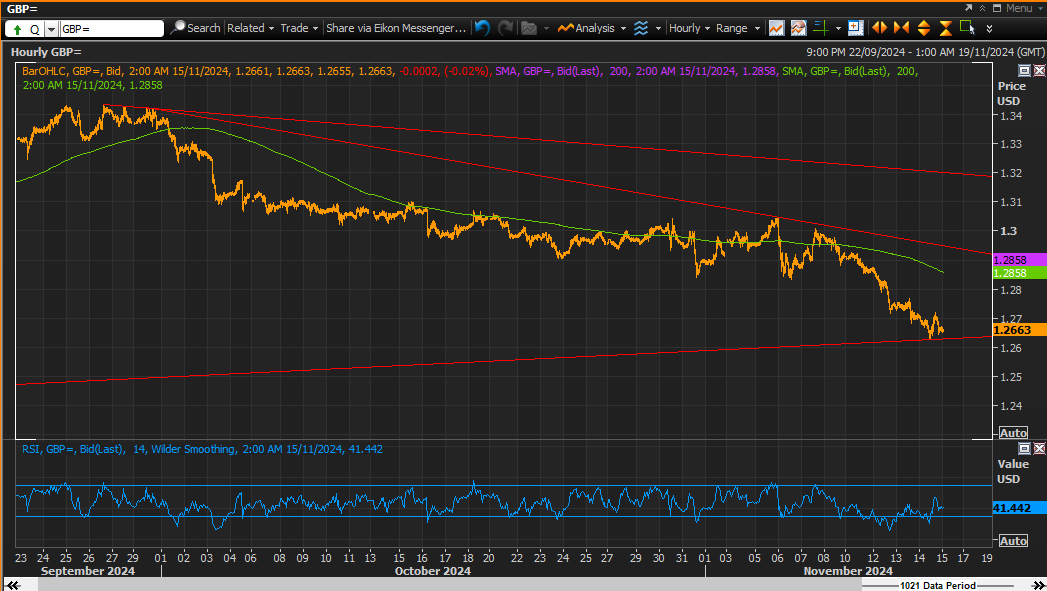Close the RSI panel
1047x591 pixels.
1040,448
